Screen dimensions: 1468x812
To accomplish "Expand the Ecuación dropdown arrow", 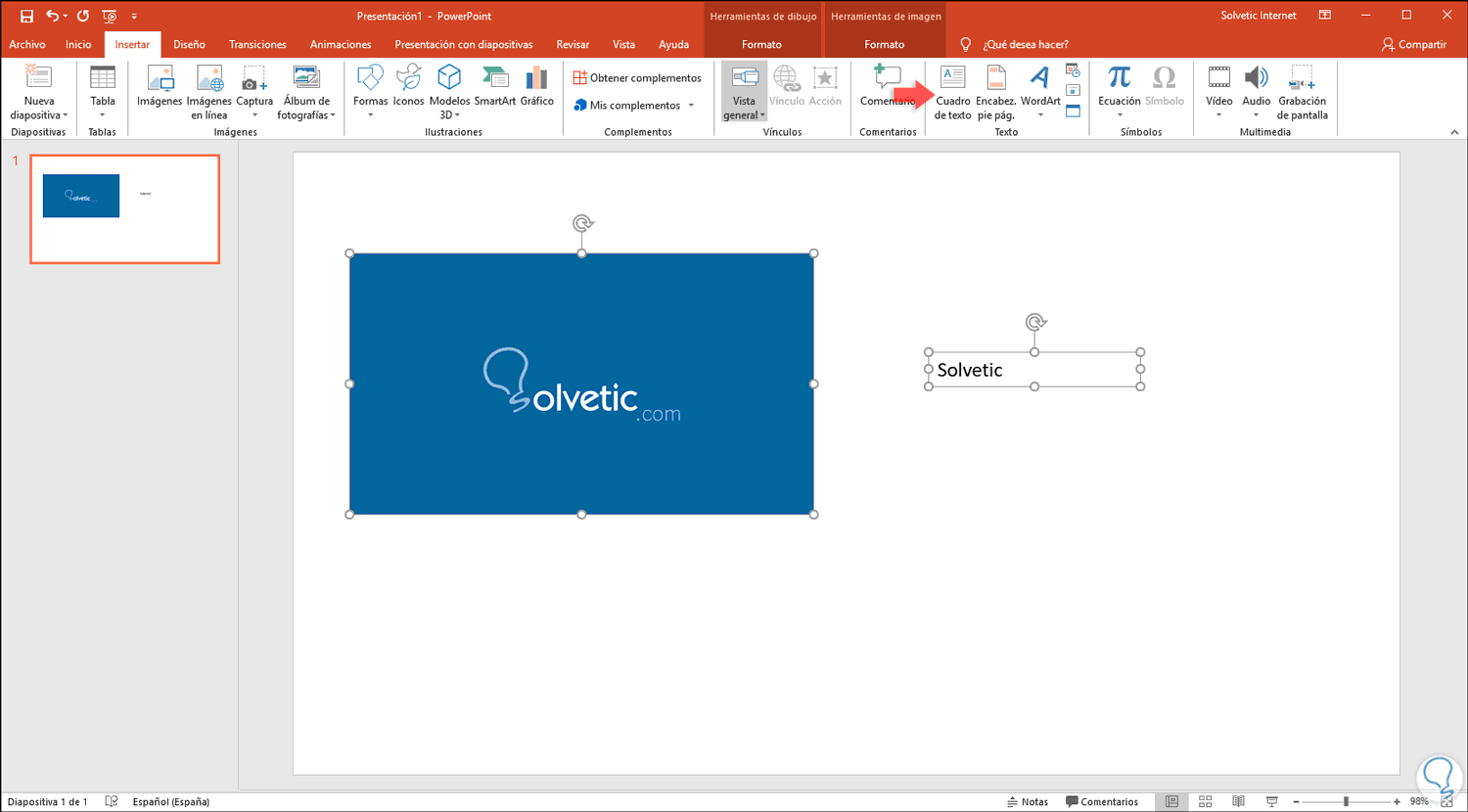I will (x=1120, y=115).
